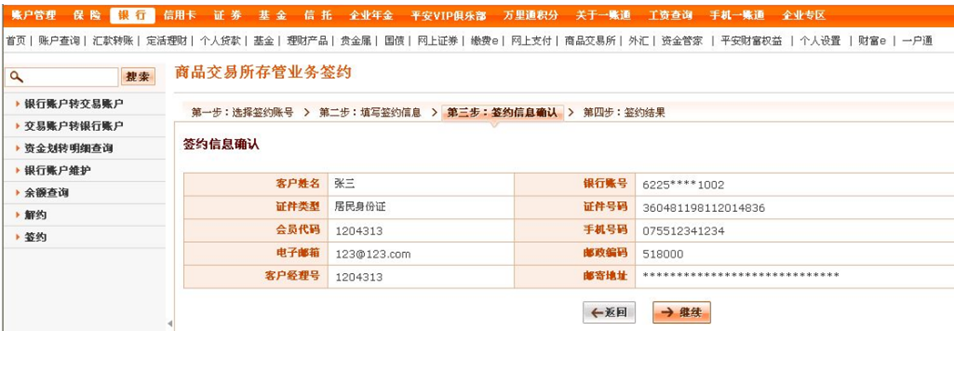Open the 账户管理 top menu
The image size is (958, 382).
(x=34, y=15)
